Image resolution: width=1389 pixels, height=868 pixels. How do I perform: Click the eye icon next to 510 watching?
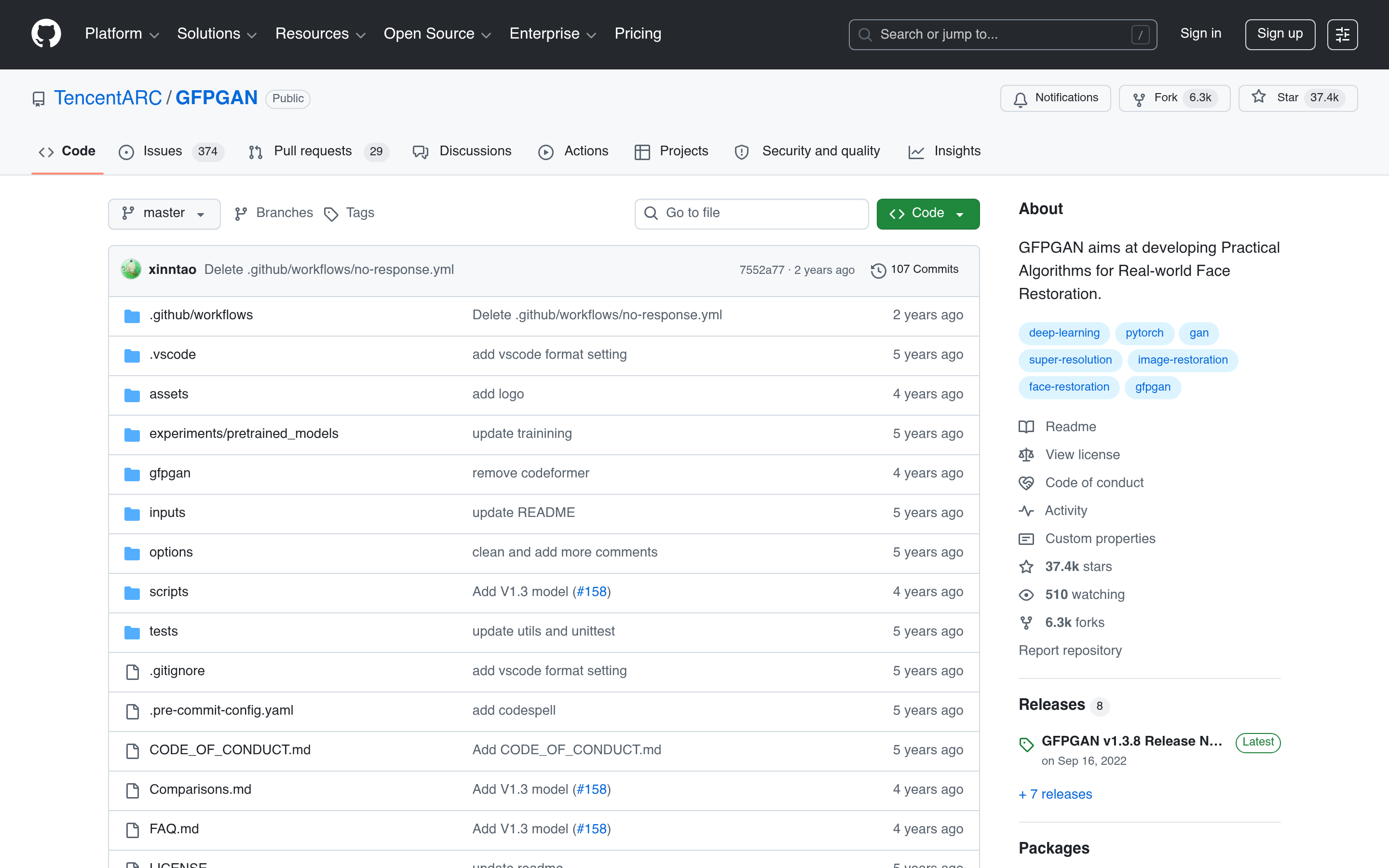click(x=1026, y=595)
